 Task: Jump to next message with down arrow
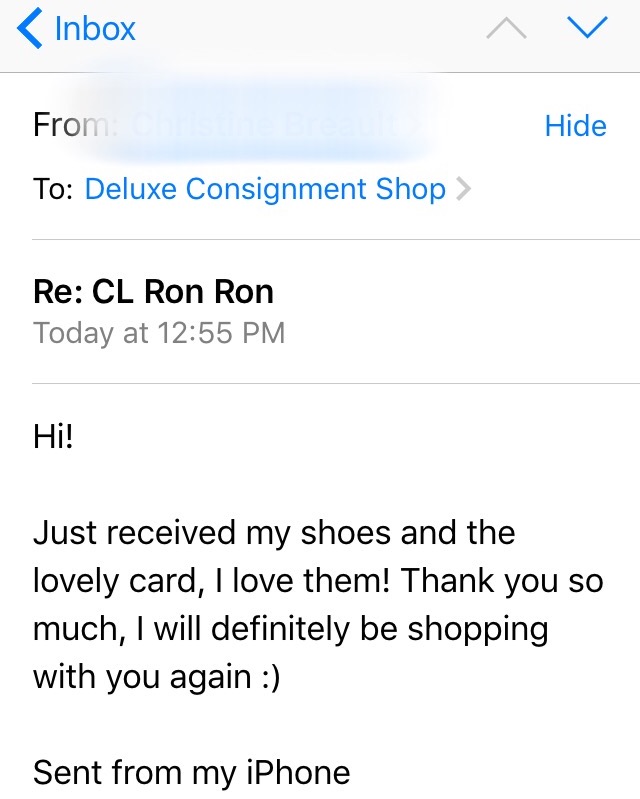(586, 29)
